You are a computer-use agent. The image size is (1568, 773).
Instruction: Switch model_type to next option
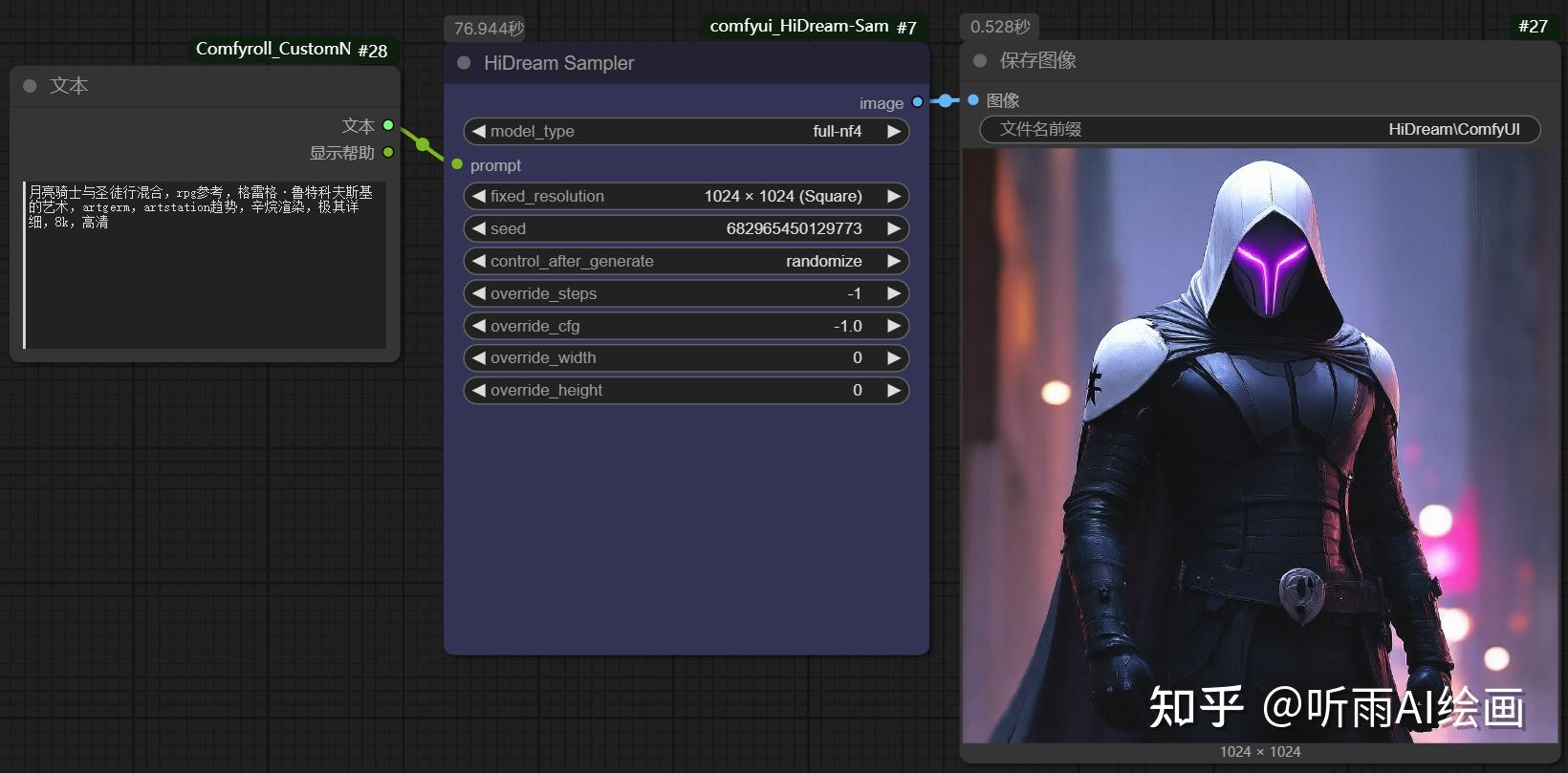(894, 131)
